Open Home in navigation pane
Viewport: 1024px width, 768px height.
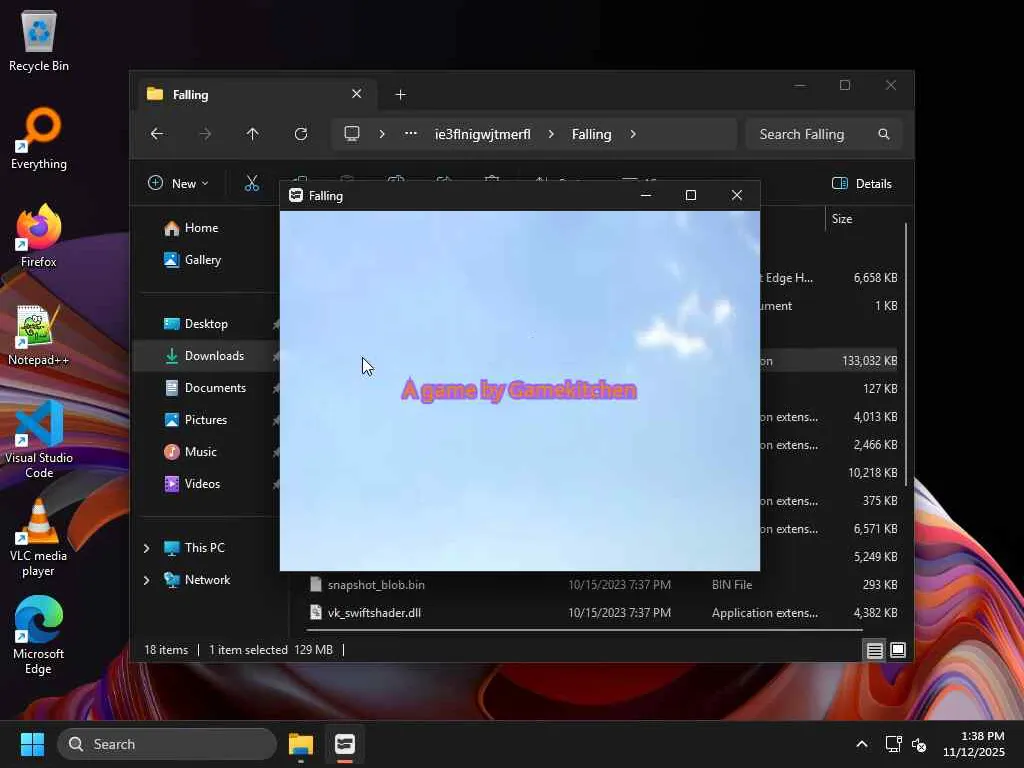[x=201, y=228]
